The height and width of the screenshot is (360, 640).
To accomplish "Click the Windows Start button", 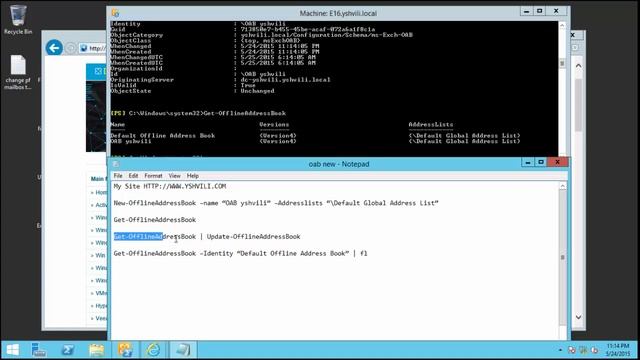I will 13,350.
